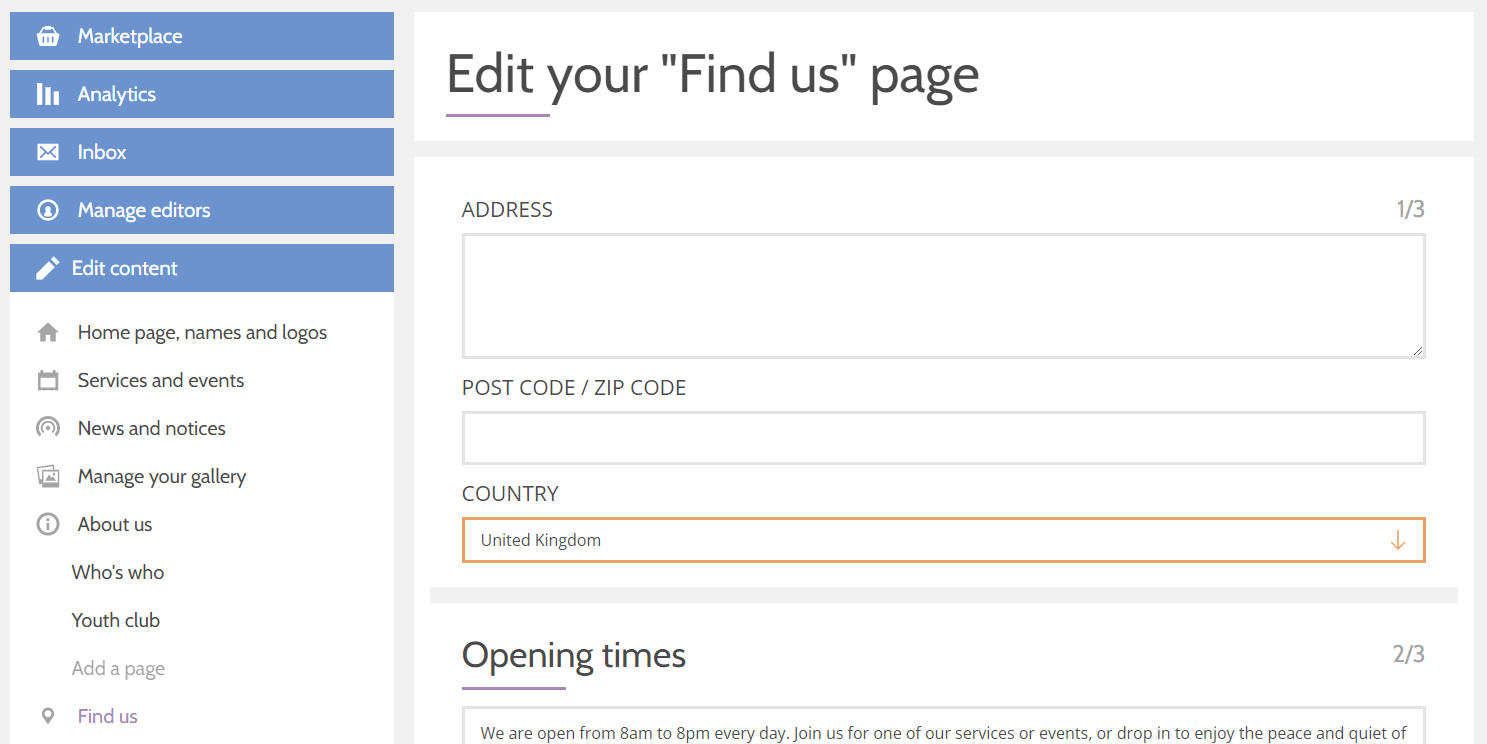Screen dimensions: 1487x744
Task: Open Home page, names and logos
Action: (202, 332)
